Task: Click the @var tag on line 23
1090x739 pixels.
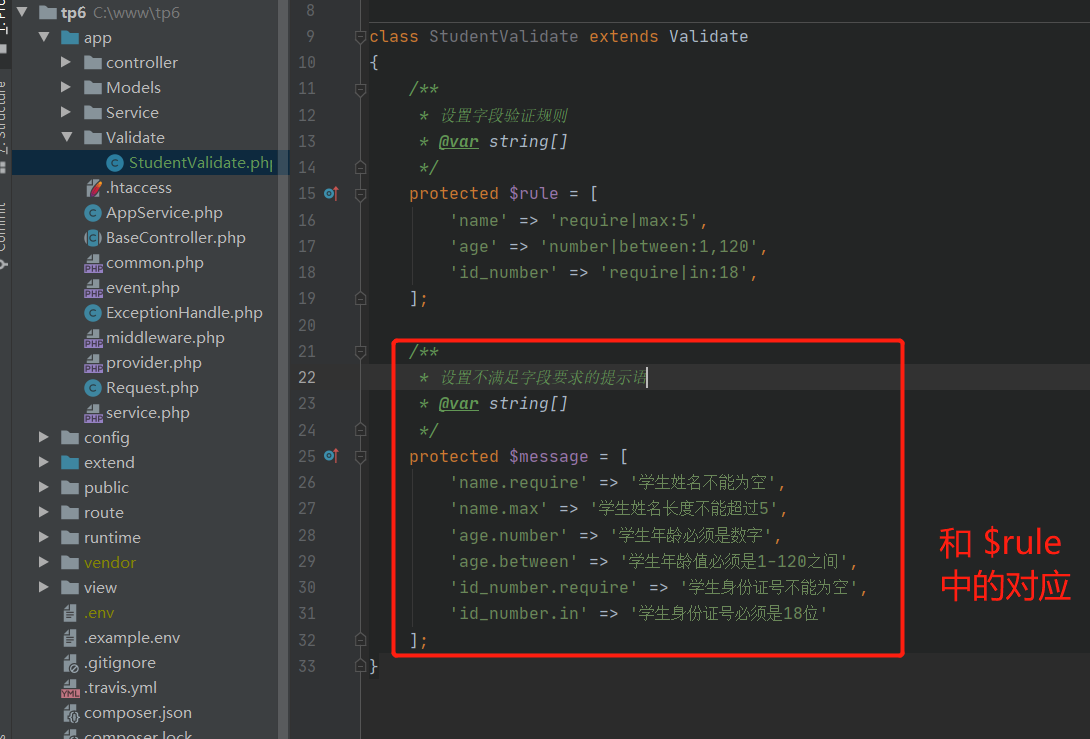Action: coord(459,403)
